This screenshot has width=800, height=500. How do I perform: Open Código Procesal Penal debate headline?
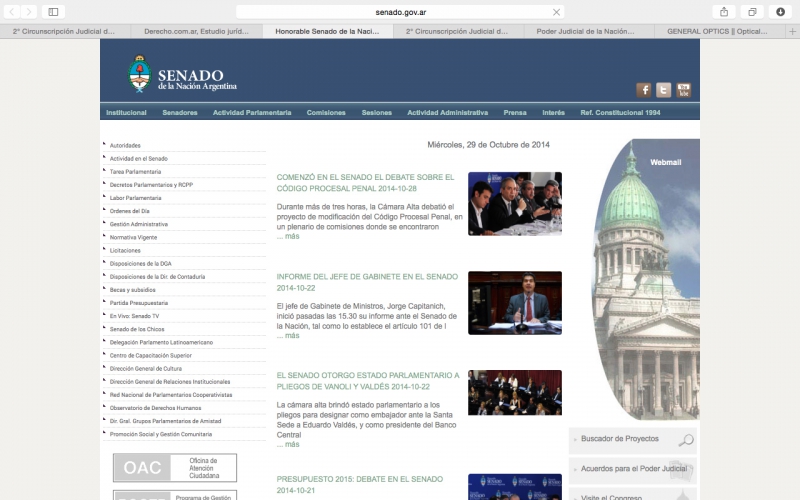coord(365,183)
